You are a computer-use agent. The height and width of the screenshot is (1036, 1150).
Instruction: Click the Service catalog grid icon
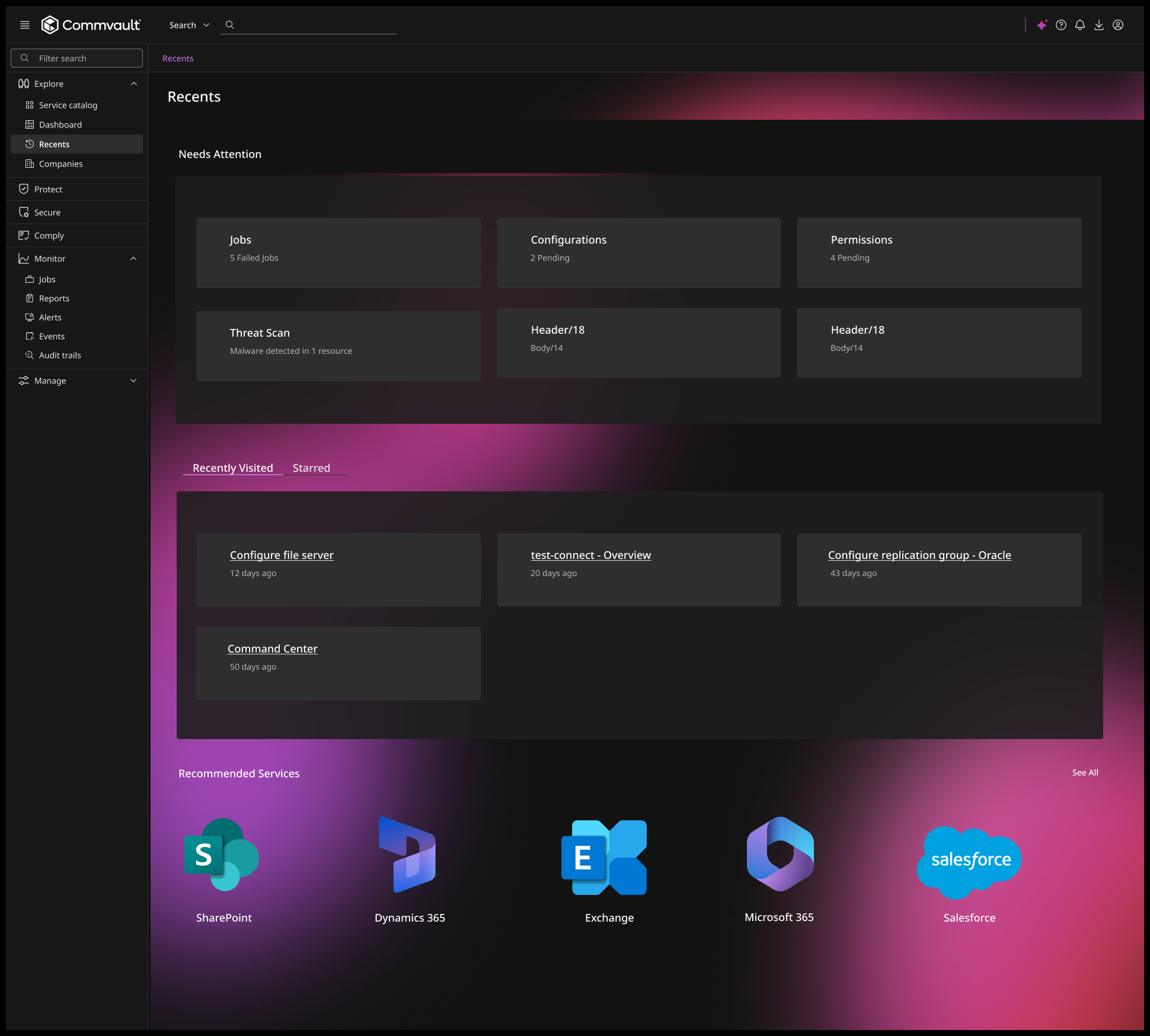(30, 105)
